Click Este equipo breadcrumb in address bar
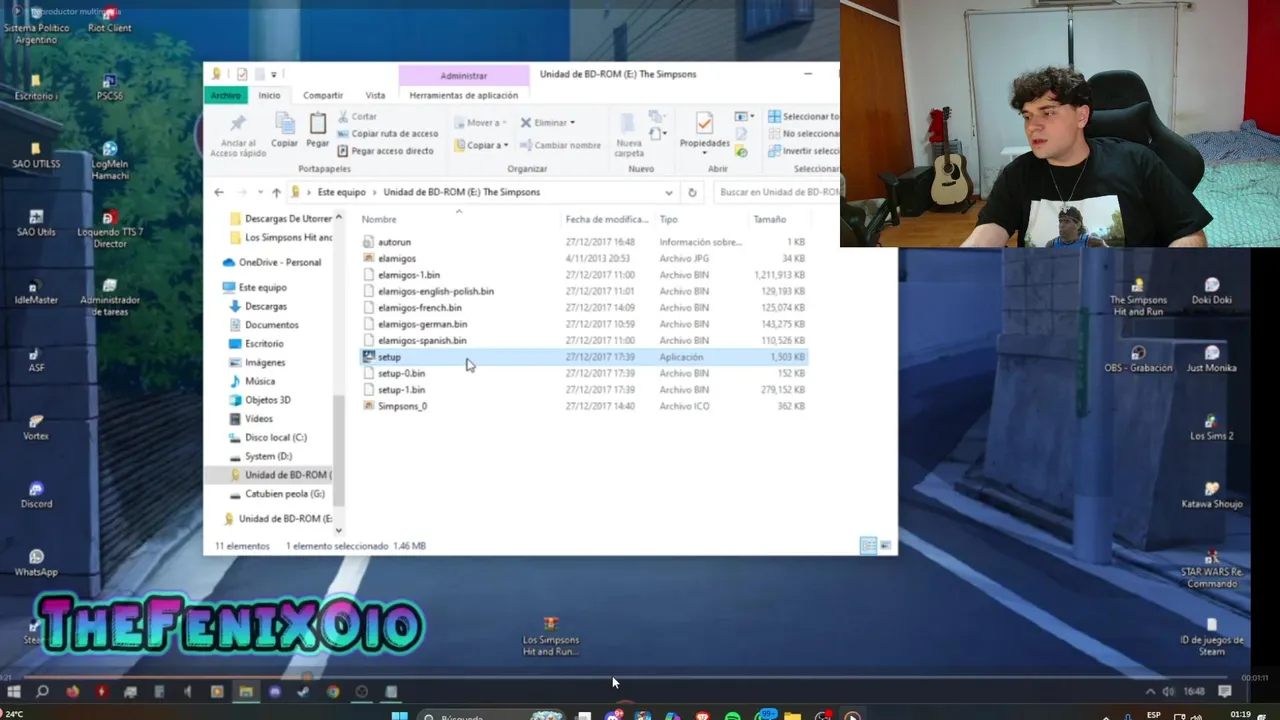 coord(341,192)
